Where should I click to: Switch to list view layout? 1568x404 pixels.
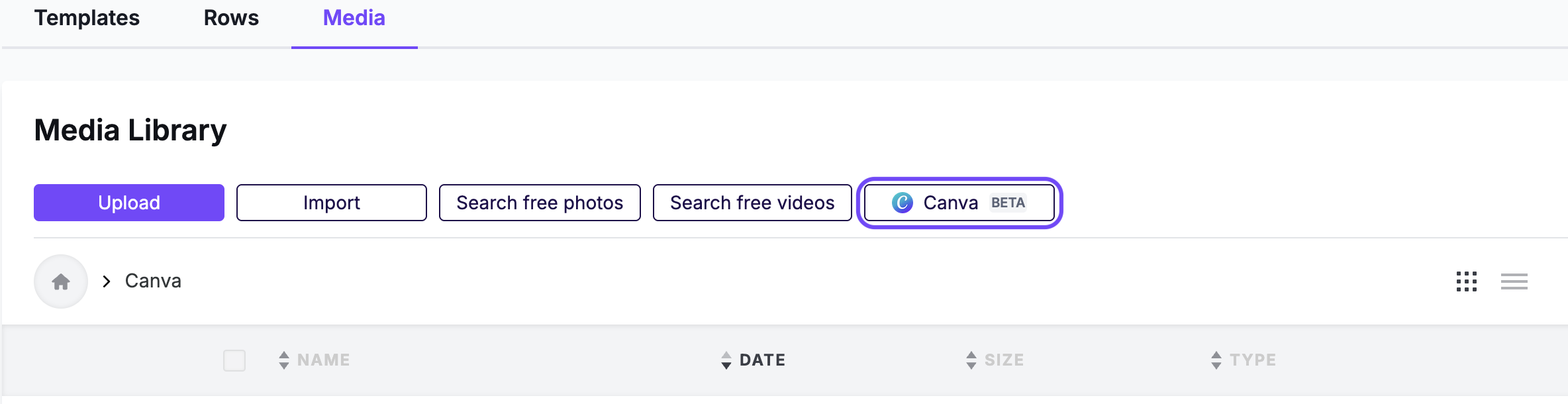(1514, 281)
